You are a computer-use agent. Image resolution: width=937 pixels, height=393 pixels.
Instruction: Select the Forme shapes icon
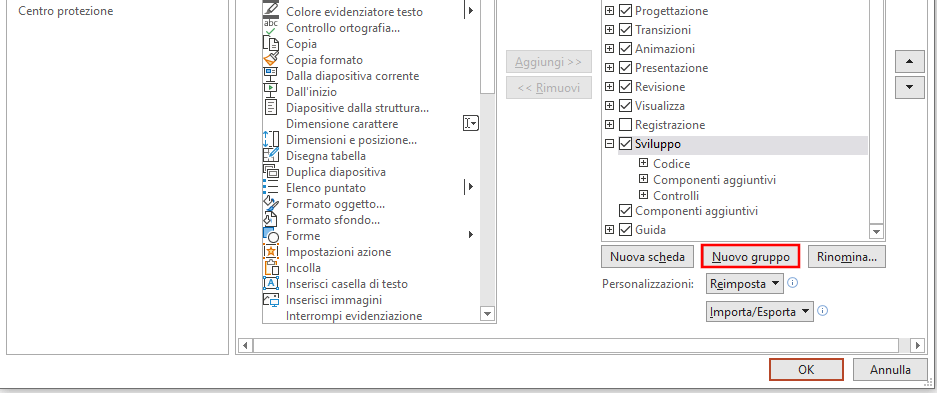click(271, 235)
